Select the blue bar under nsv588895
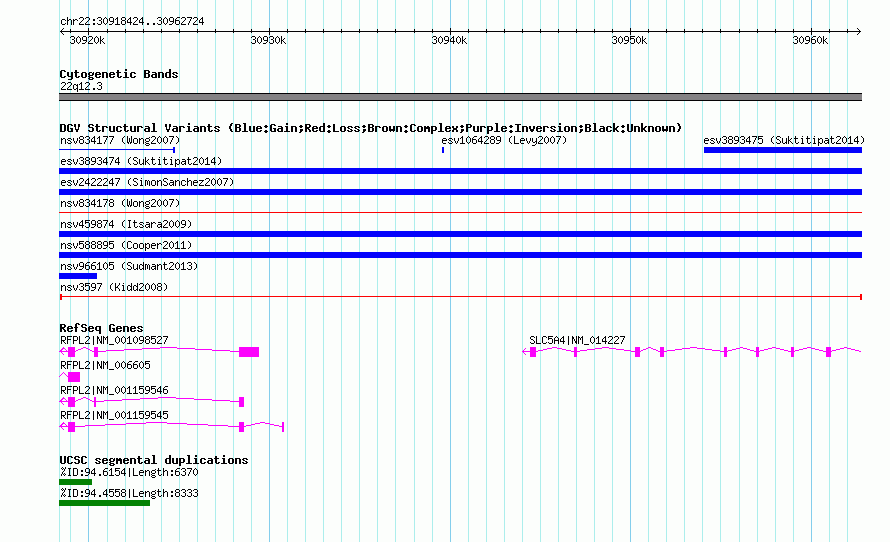The height and width of the screenshot is (542, 890). (x=460, y=255)
